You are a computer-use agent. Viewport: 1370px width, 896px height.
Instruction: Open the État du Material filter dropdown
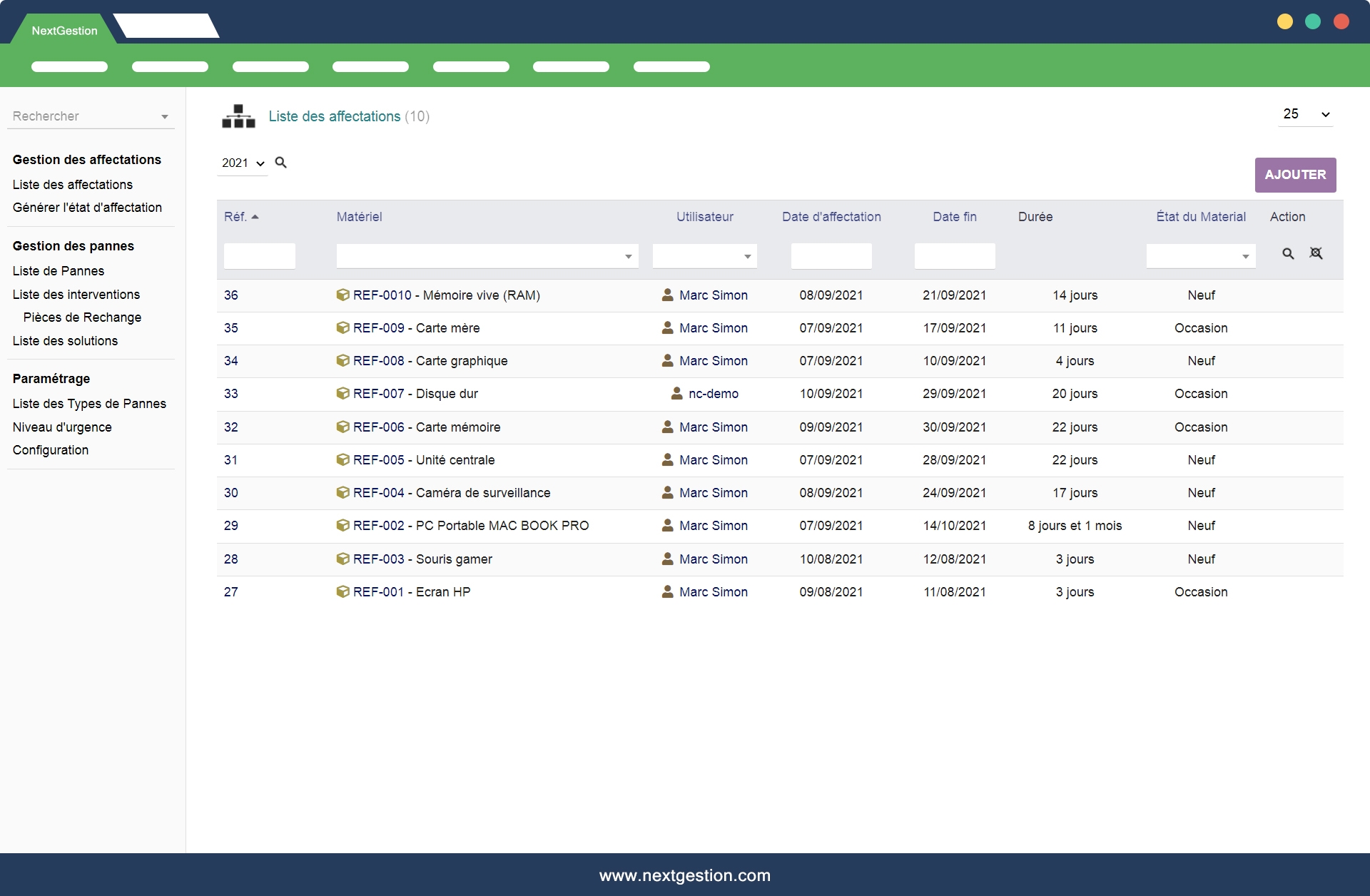click(x=1245, y=257)
